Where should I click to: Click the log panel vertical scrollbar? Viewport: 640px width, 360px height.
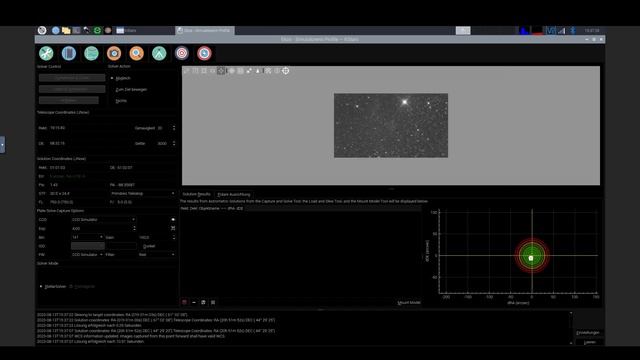pyautogui.click(x=571, y=328)
